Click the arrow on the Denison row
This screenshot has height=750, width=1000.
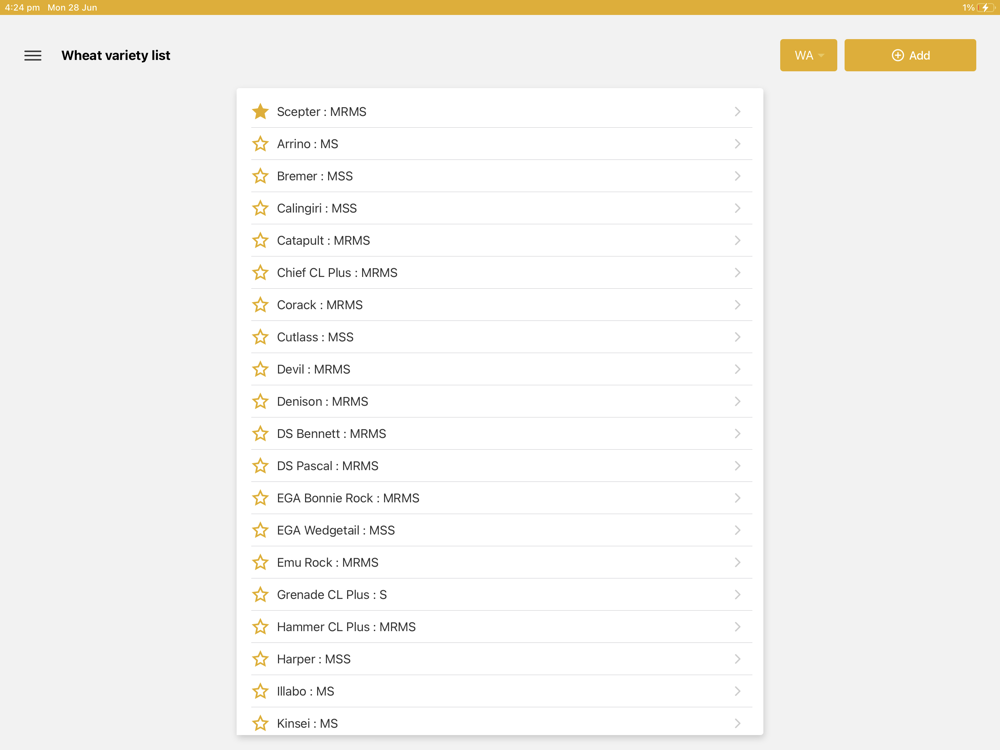737,401
